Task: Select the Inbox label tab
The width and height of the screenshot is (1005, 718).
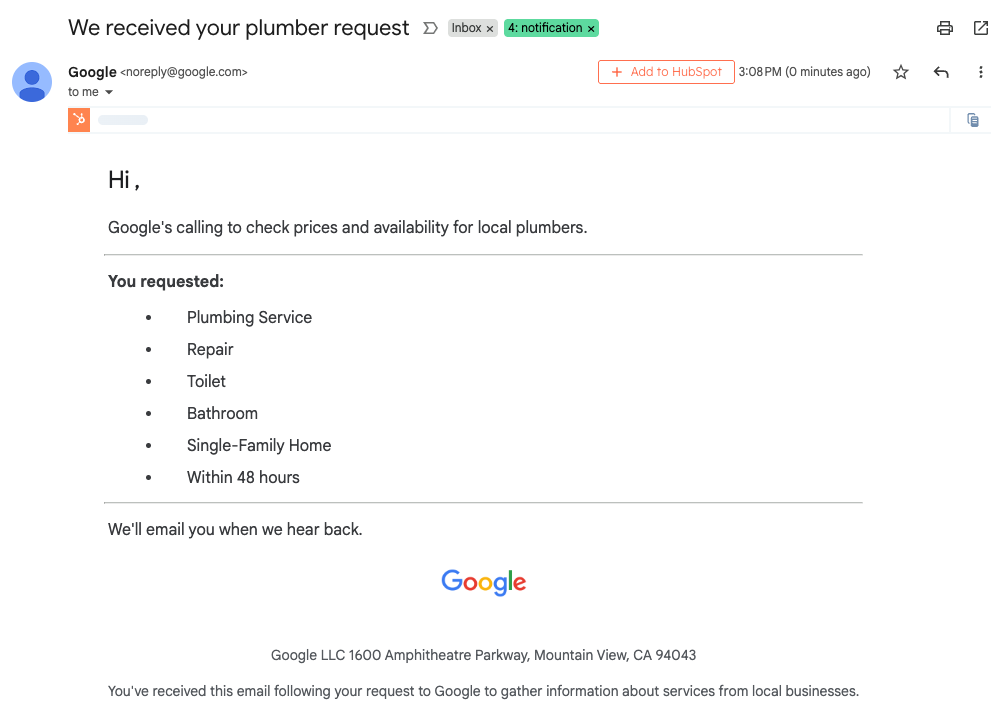Action: (466, 28)
